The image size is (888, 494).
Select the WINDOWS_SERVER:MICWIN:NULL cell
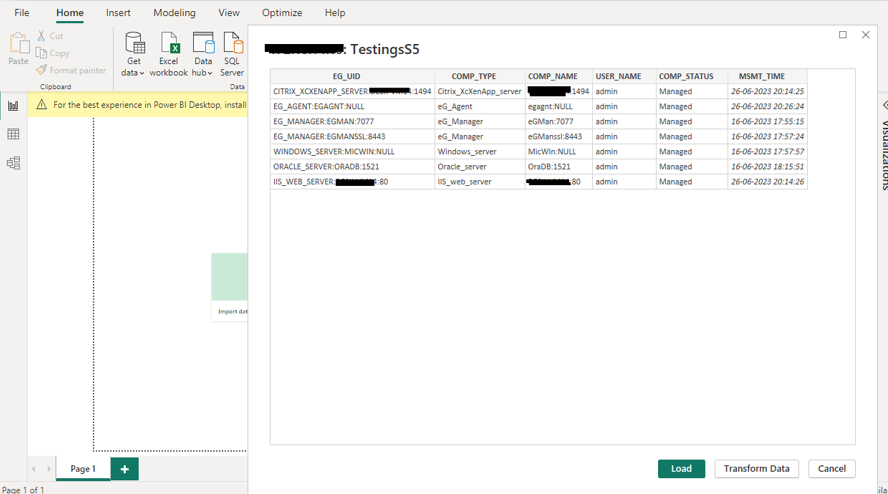click(x=352, y=152)
